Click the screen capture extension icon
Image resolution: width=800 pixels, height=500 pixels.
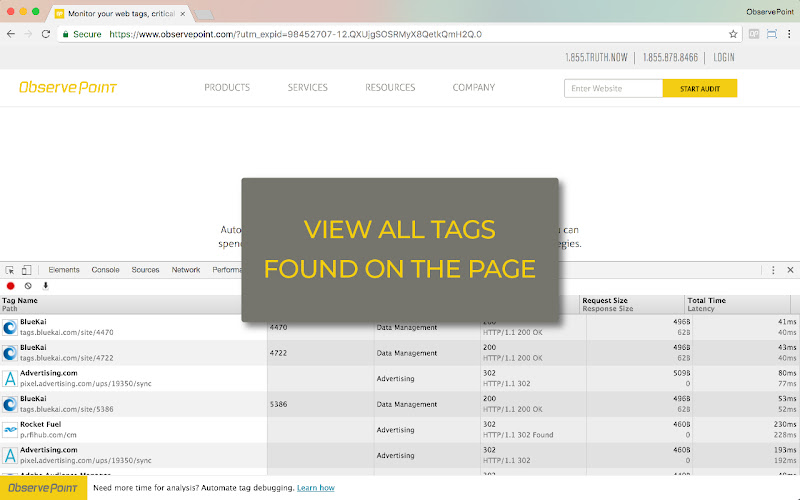click(x=771, y=34)
